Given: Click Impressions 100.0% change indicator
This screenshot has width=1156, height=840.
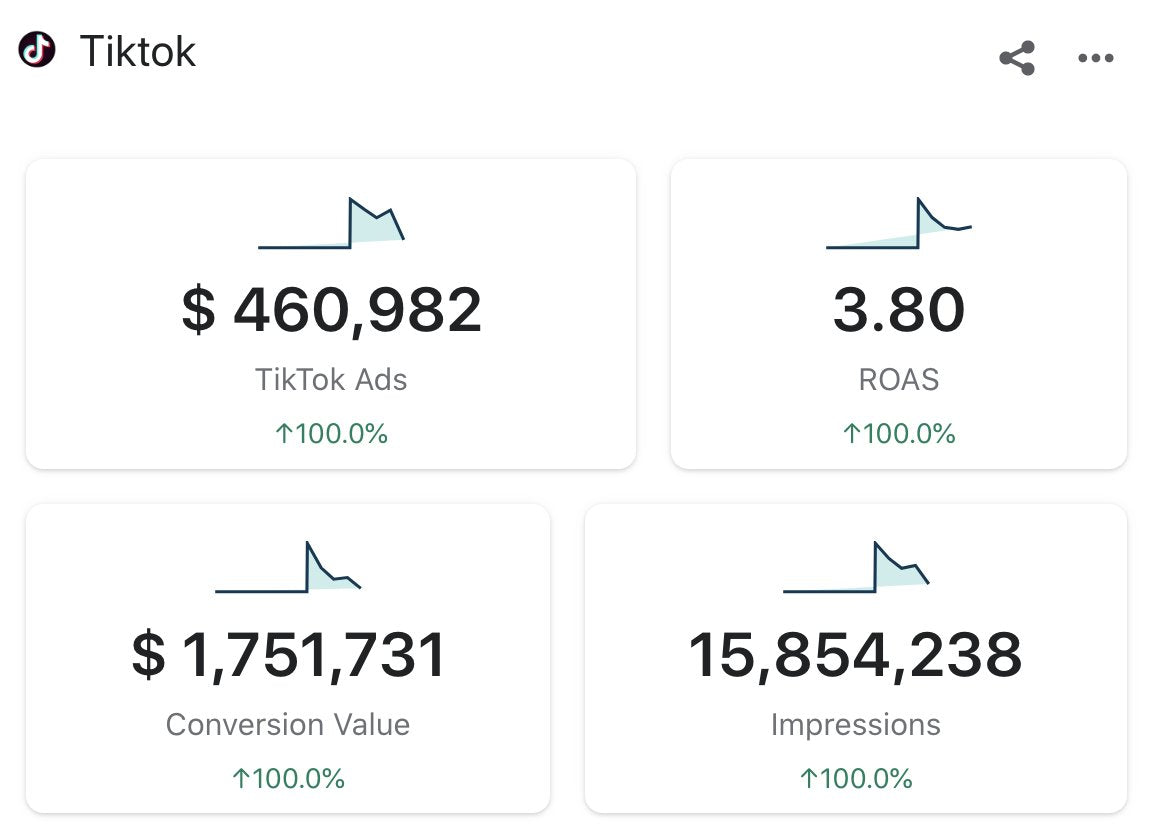Looking at the screenshot, I should click(856, 779).
